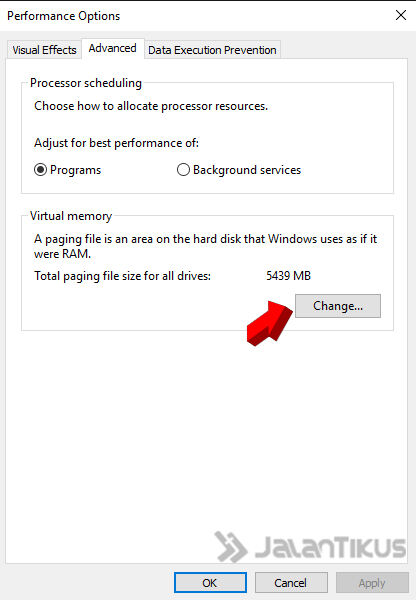This screenshot has height=600, width=416.
Task: Click the Total paging file size label
Action: coord(122,276)
